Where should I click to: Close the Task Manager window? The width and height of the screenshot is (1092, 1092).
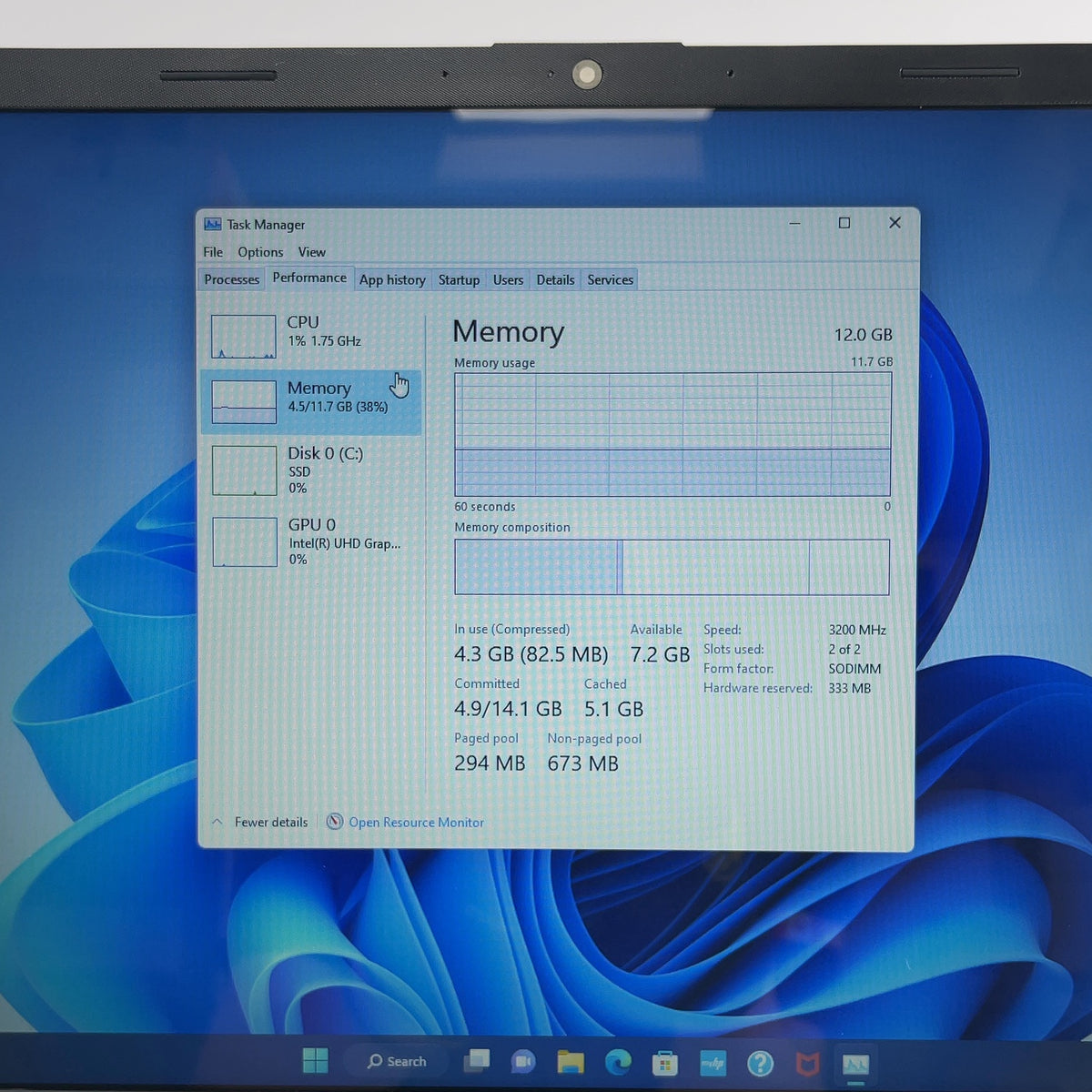pos(895,223)
